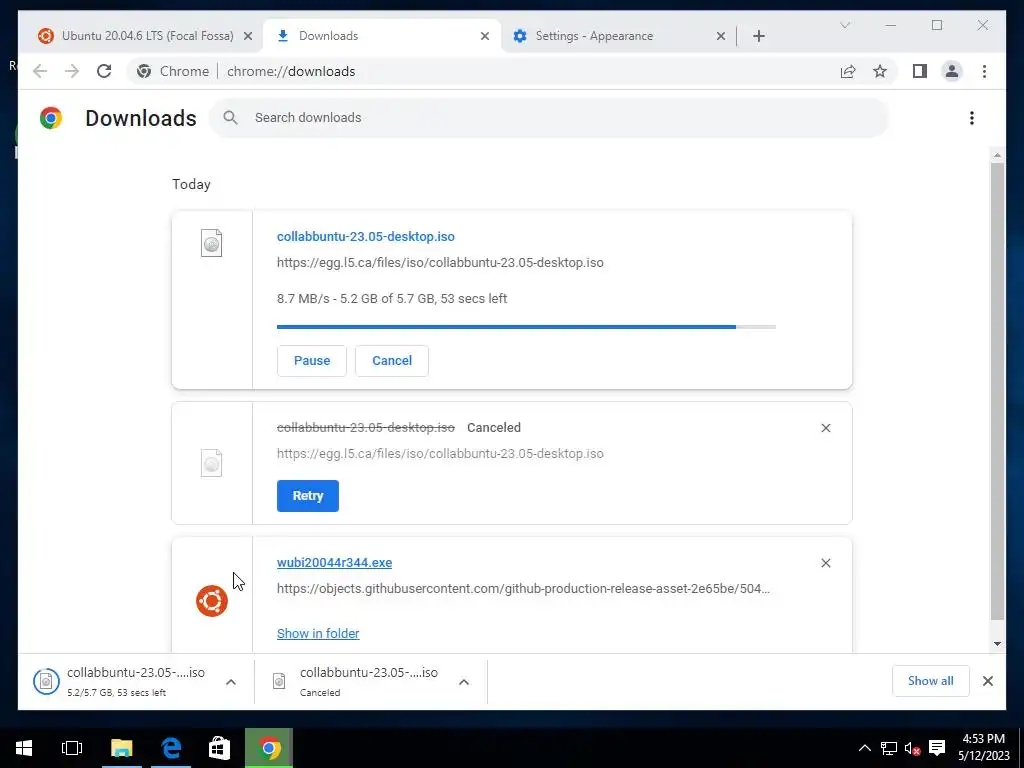
Task: Click the Chrome back arrow
Action: [x=40, y=71]
